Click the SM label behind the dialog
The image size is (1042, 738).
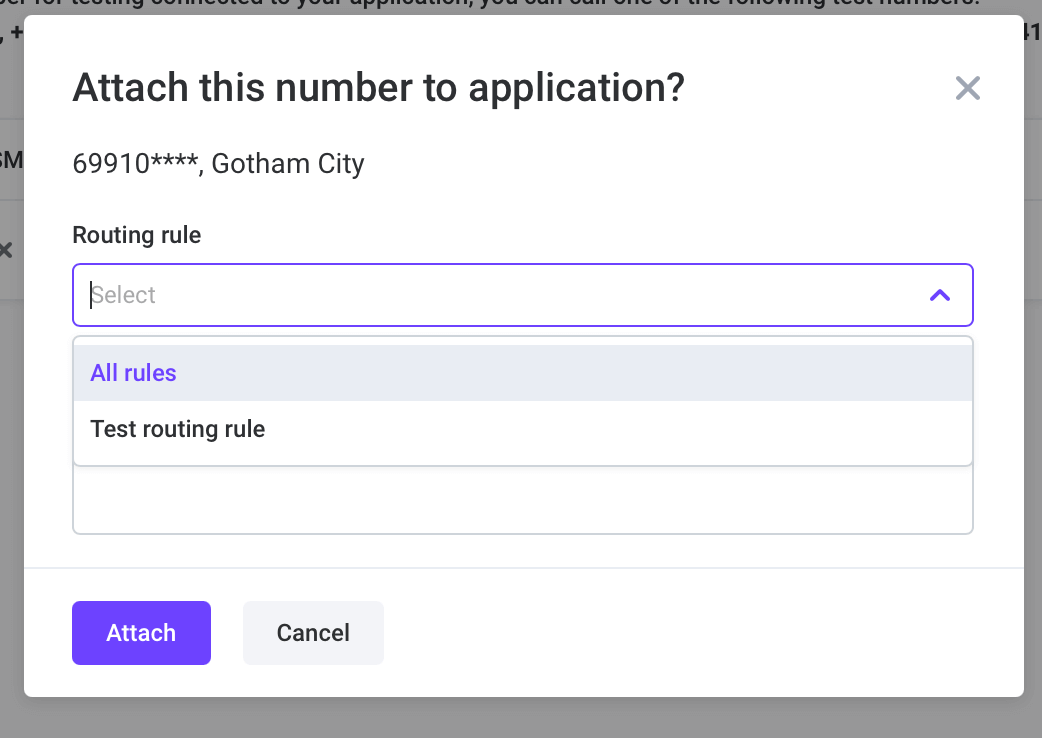10,160
